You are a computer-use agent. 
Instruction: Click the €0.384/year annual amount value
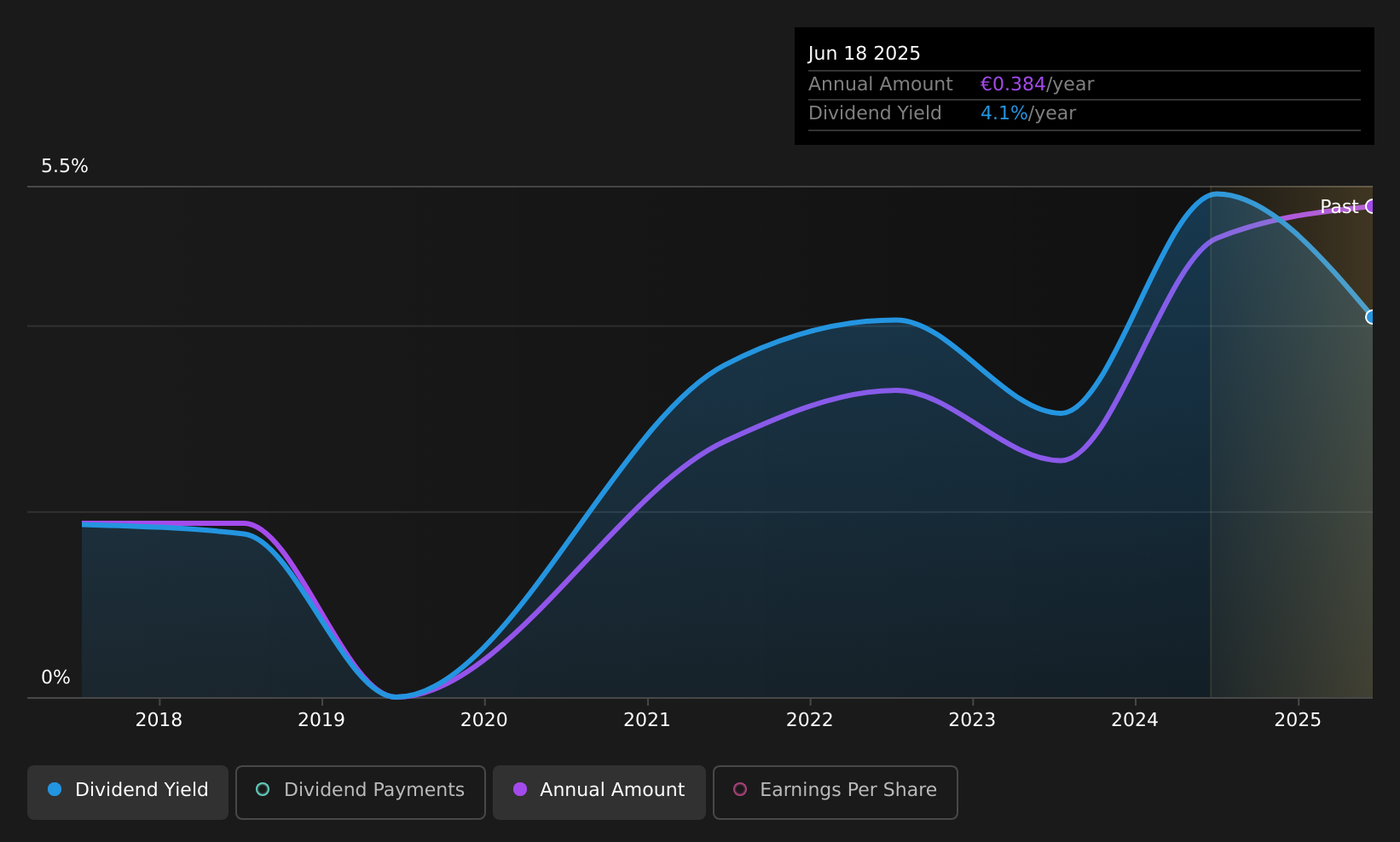1037,84
